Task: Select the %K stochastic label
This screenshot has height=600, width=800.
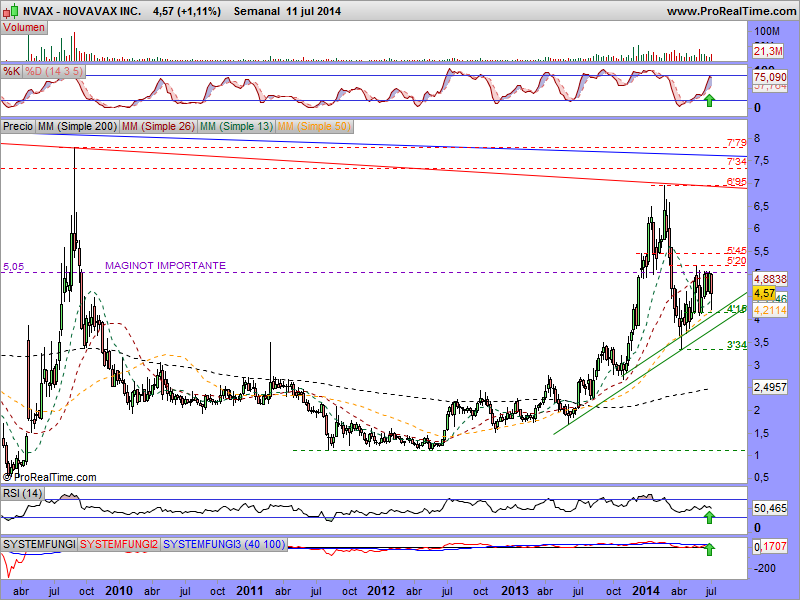Action: click(x=12, y=71)
